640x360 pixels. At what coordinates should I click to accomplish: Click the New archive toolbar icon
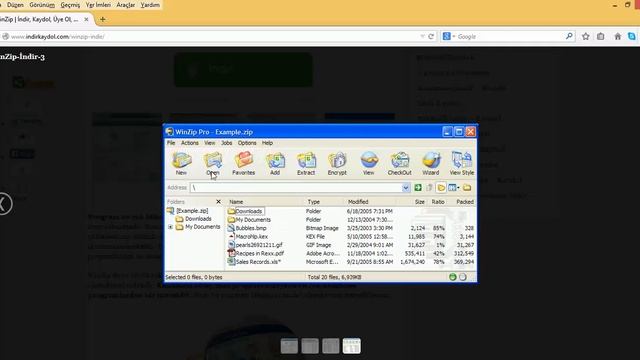point(181,163)
